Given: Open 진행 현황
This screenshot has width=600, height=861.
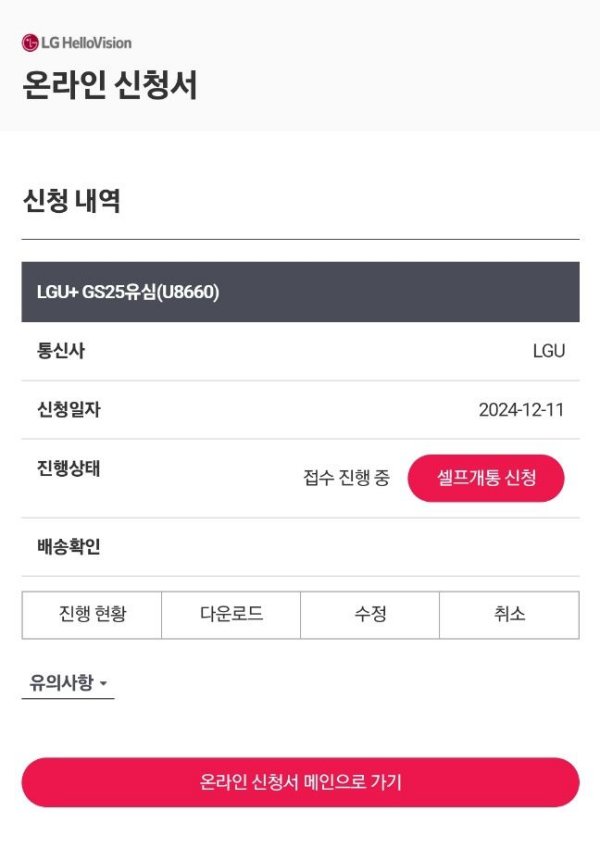Looking at the screenshot, I should coord(92,616).
